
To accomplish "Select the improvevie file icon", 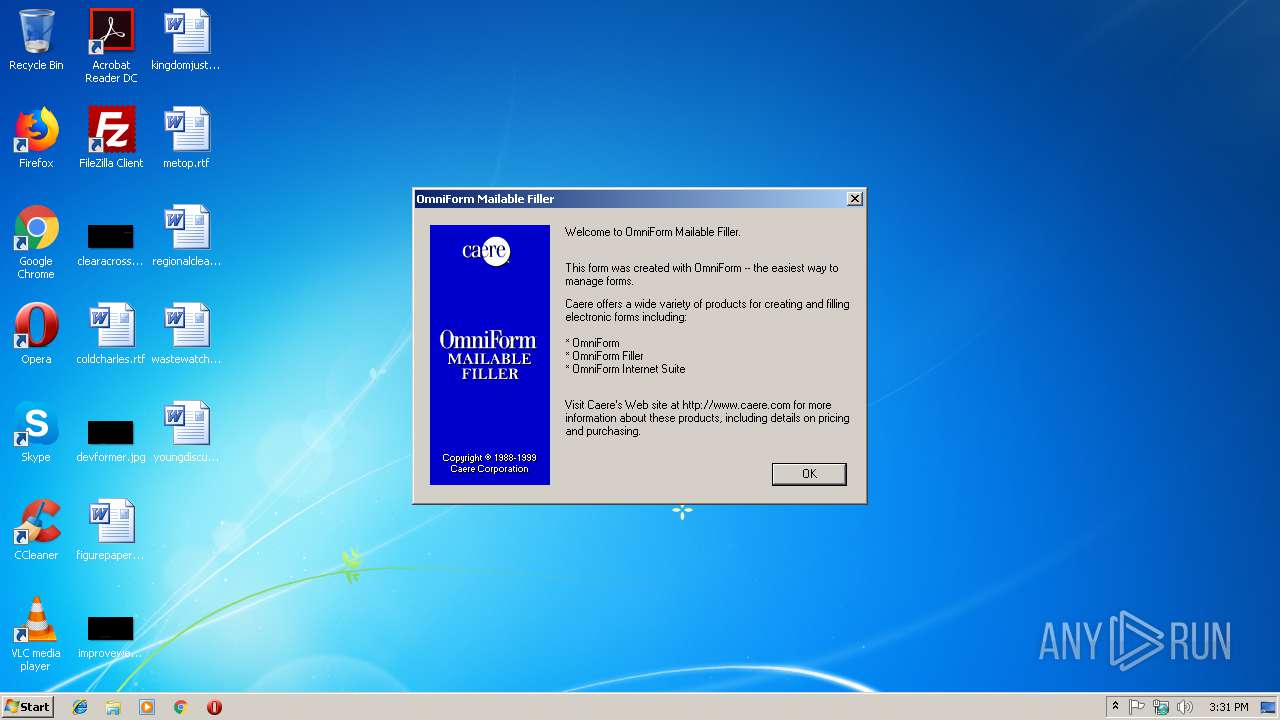I will (x=111, y=637).
